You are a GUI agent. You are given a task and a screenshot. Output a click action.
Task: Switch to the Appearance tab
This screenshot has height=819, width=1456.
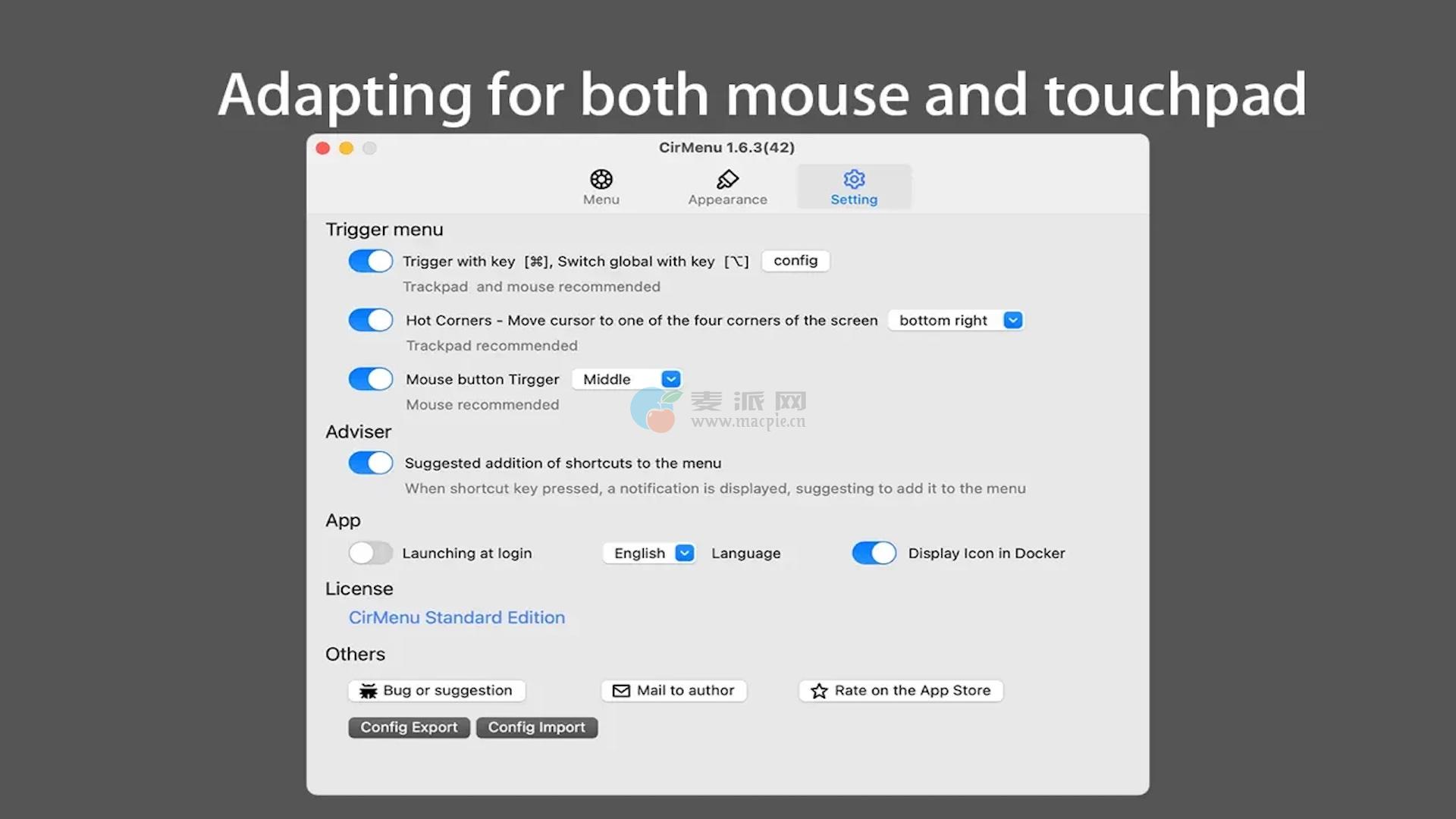(727, 199)
